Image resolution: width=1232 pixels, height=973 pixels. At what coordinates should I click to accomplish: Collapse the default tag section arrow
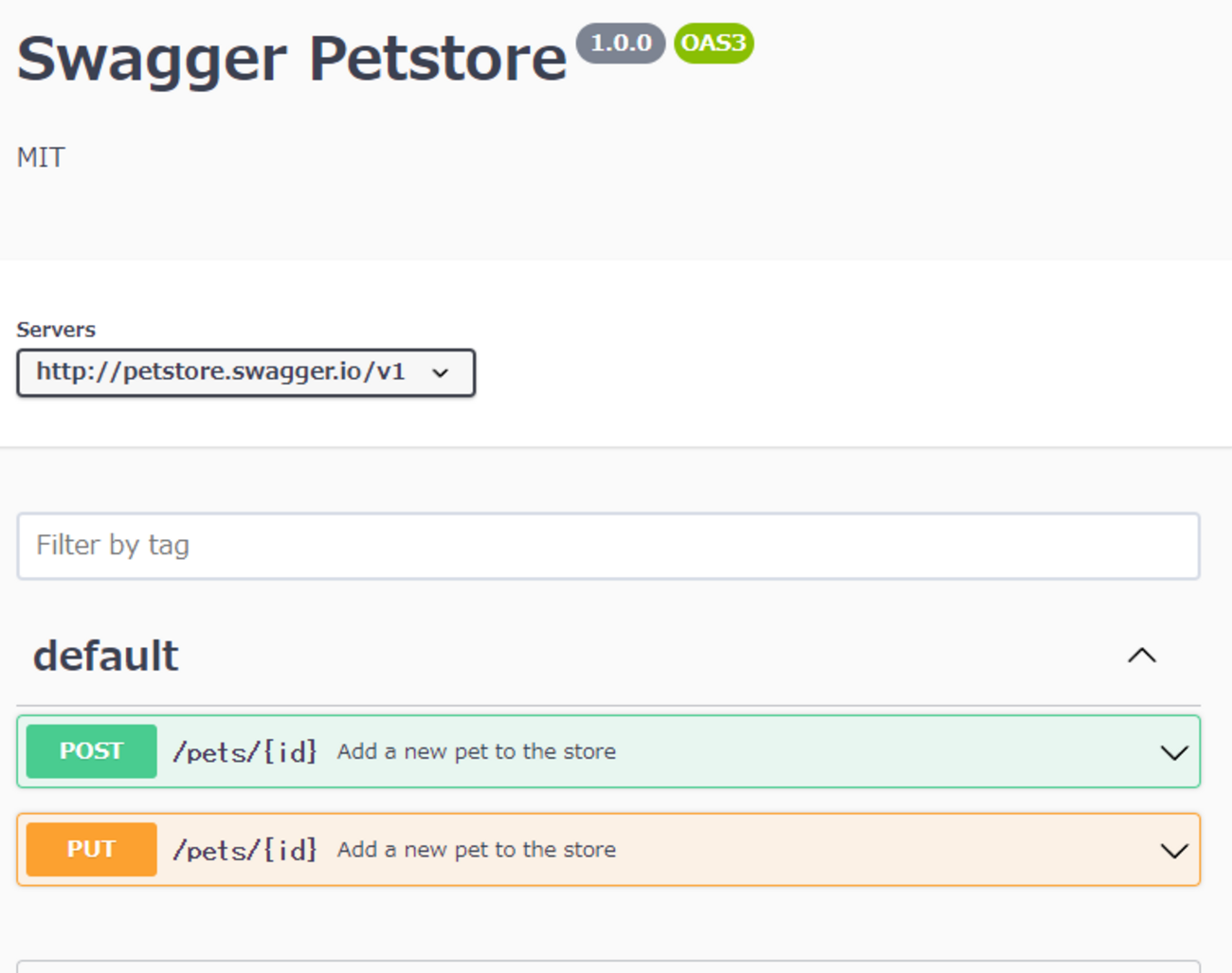(x=1142, y=656)
